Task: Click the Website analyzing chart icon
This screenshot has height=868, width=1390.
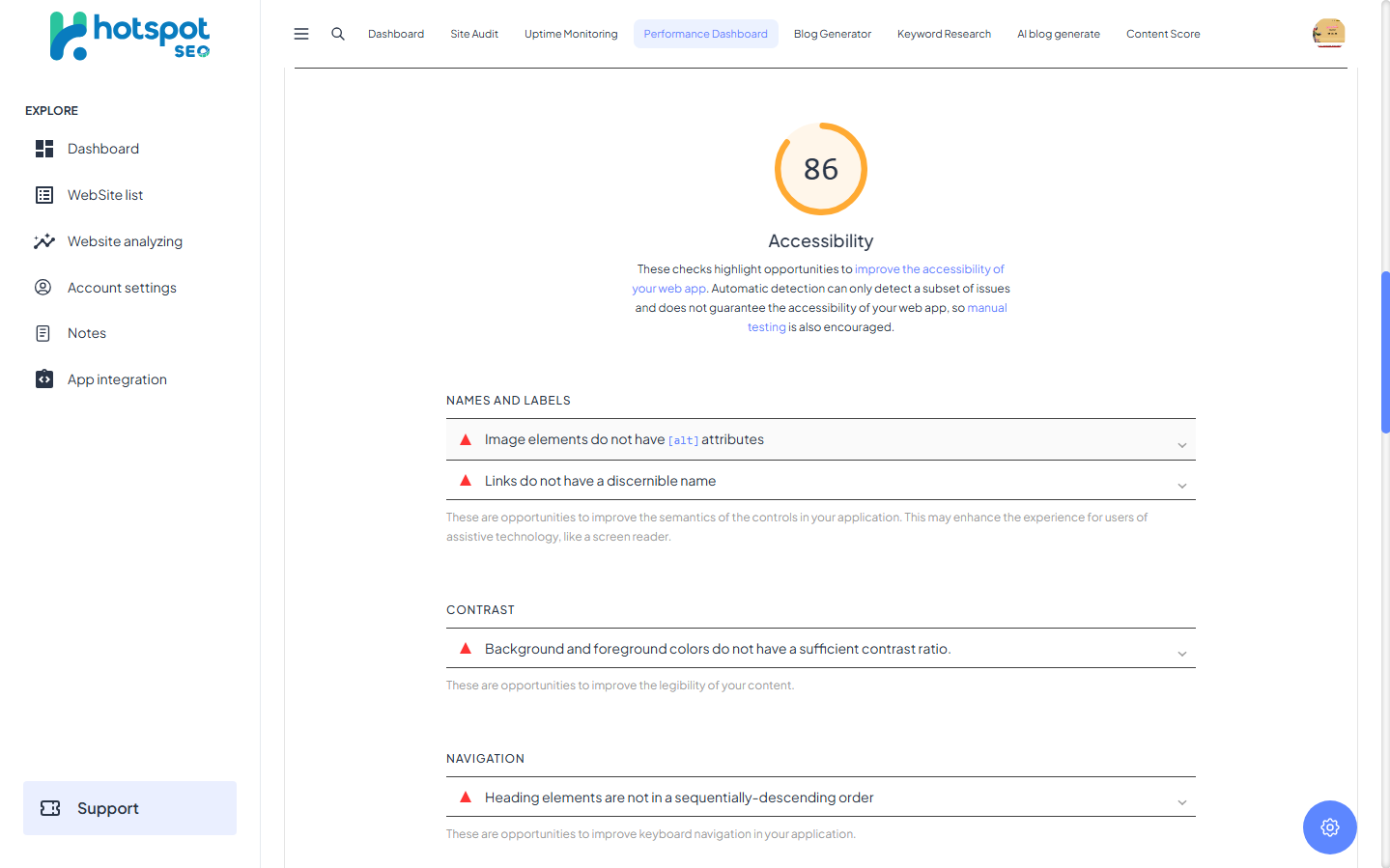Action: pos(44,241)
